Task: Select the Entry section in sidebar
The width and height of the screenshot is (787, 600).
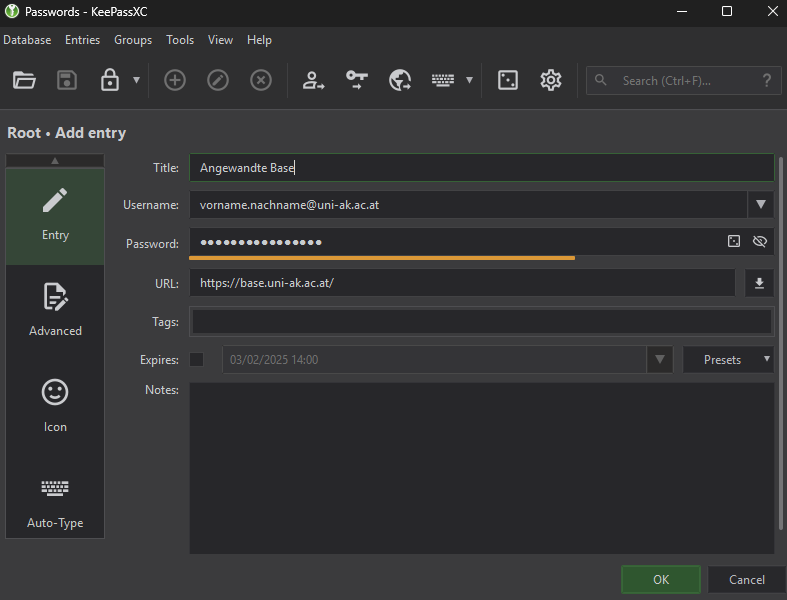Action: pyautogui.click(x=55, y=216)
